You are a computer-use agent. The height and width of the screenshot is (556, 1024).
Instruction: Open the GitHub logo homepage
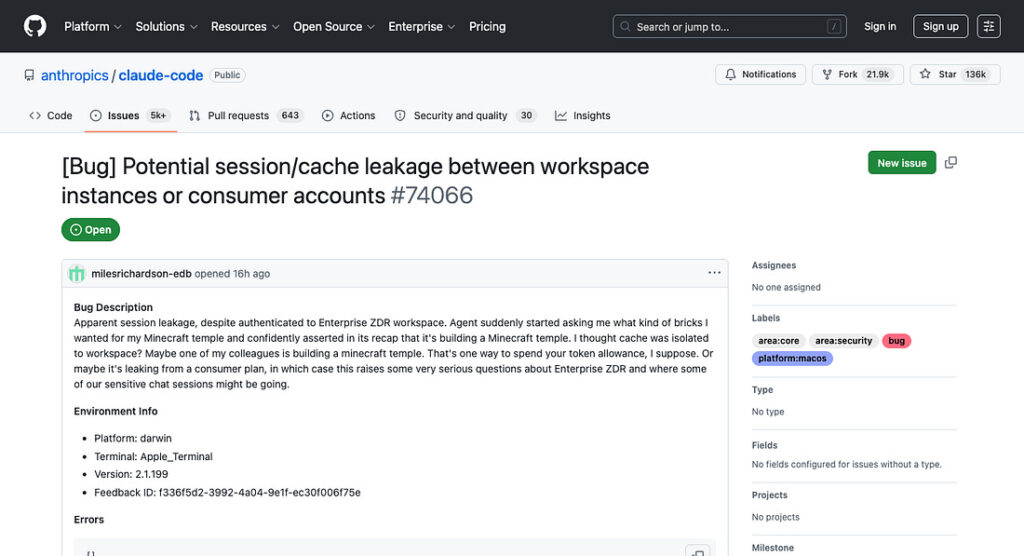35,26
